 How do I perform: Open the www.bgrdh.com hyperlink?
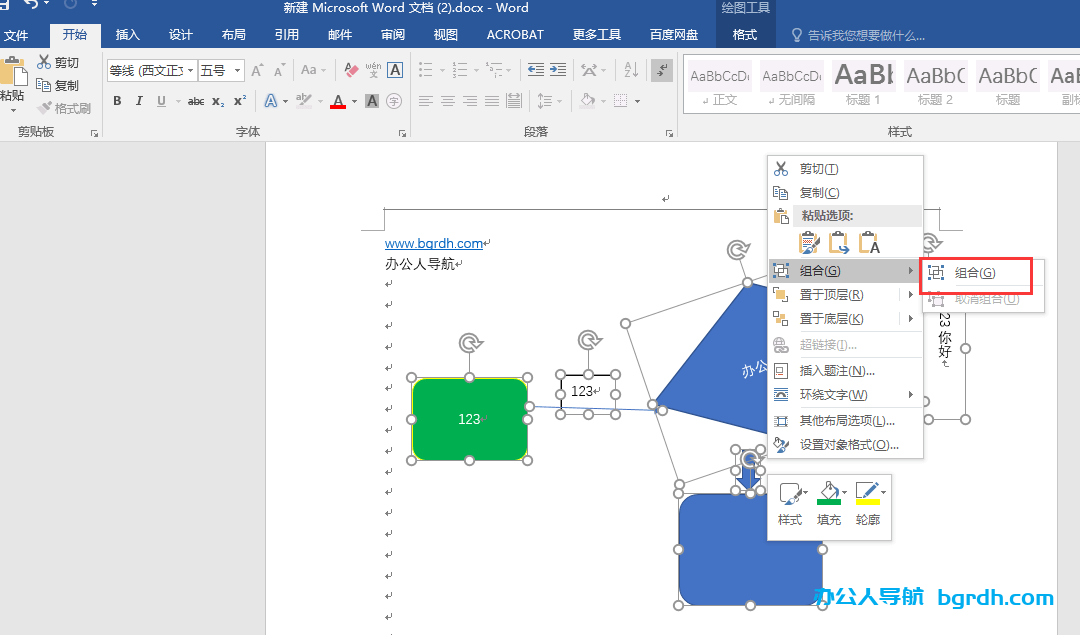pyautogui.click(x=433, y=244)
